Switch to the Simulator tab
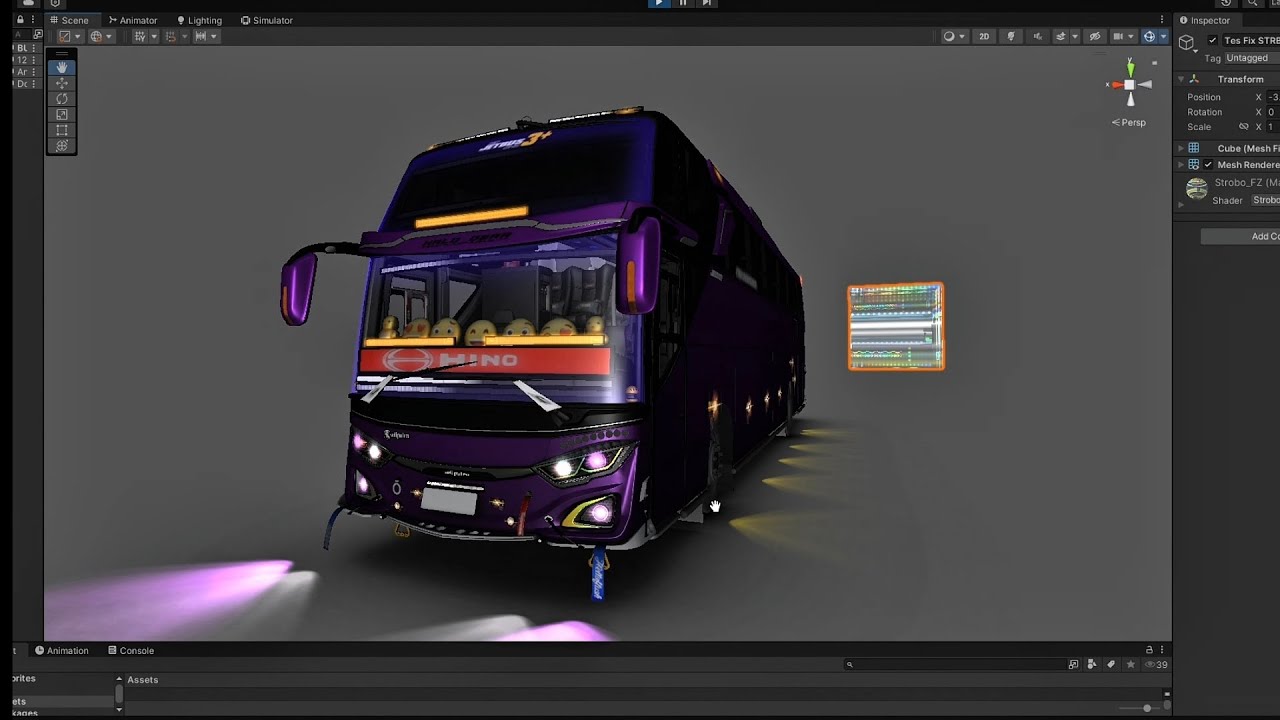 (x=266, y=20)
